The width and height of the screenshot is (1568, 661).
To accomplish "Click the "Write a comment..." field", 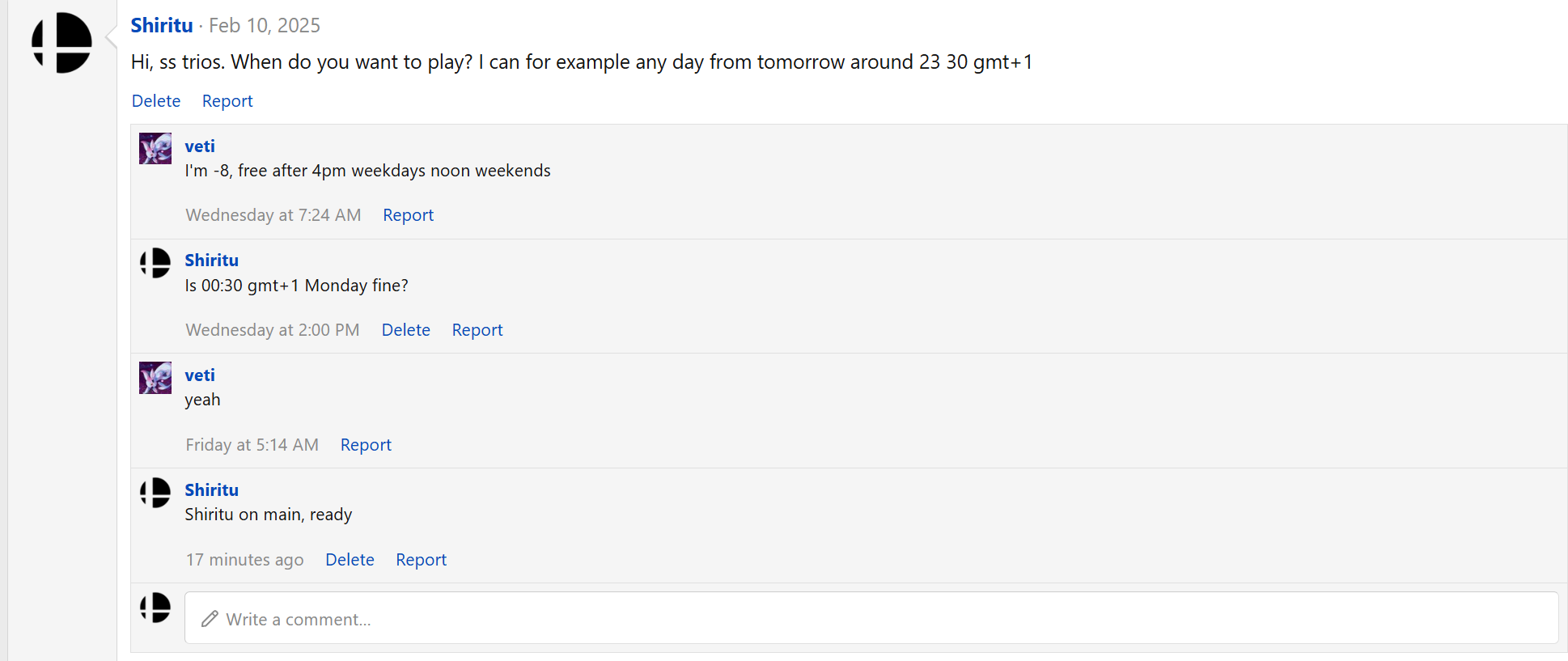I will pos(871,619).
